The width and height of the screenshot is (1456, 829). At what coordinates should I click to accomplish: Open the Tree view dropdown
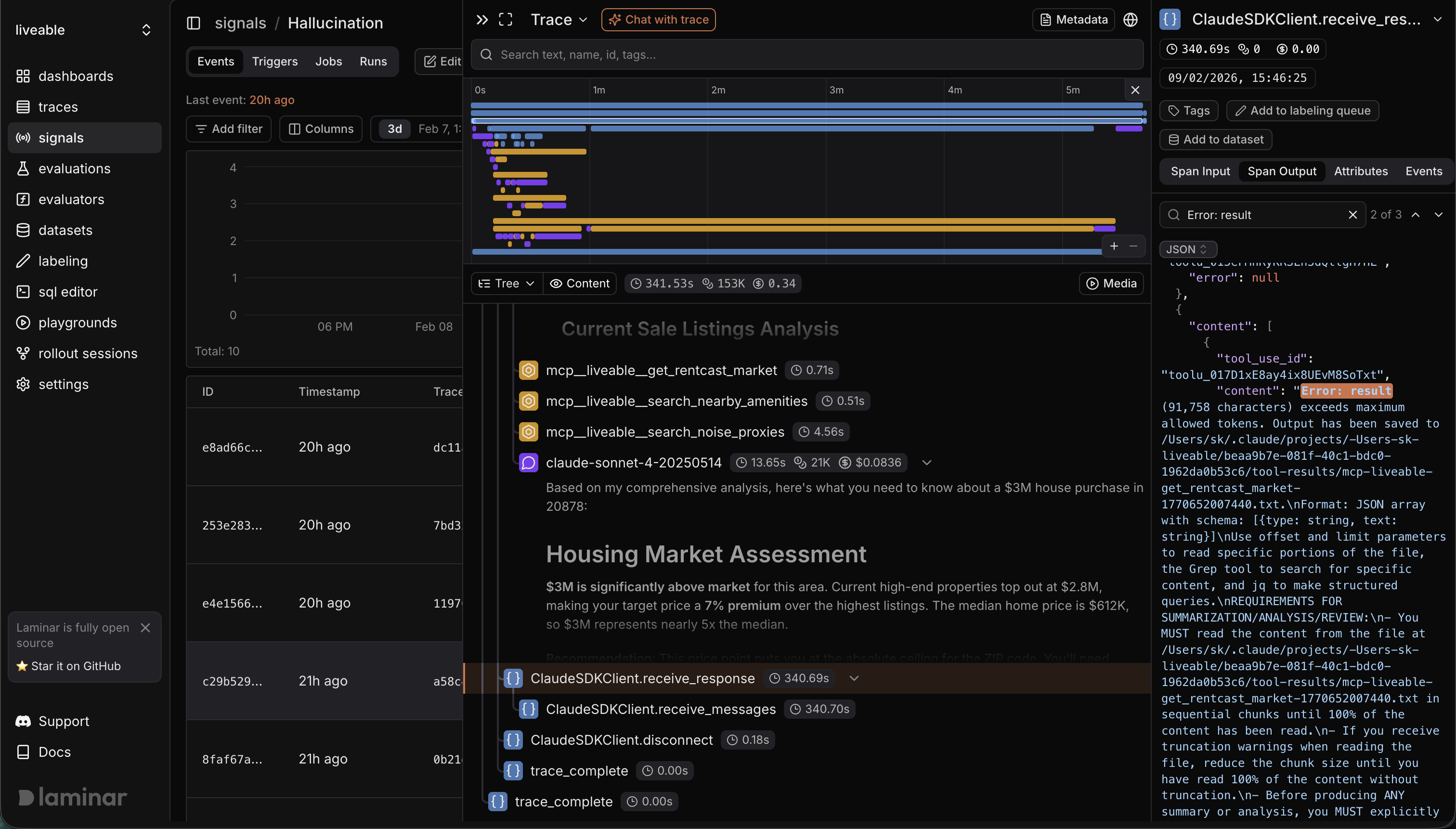[506, 284]
